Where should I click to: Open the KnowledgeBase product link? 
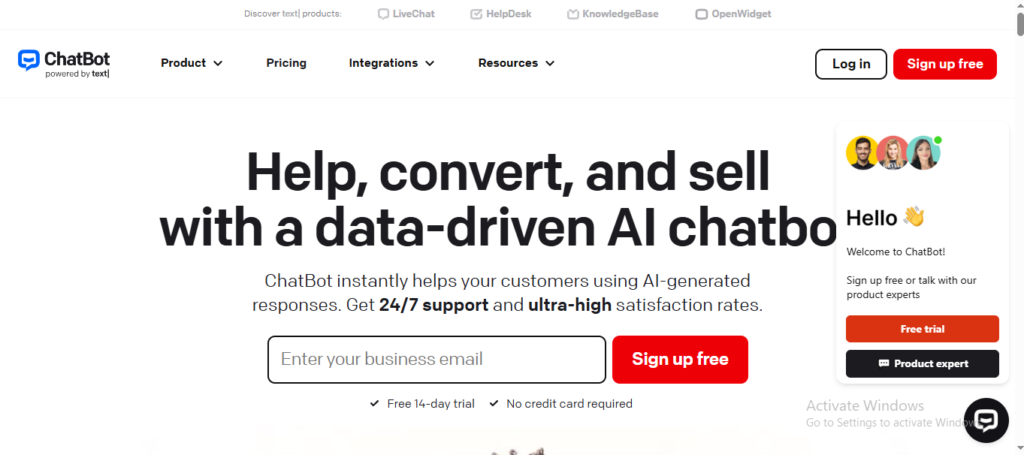612,14
